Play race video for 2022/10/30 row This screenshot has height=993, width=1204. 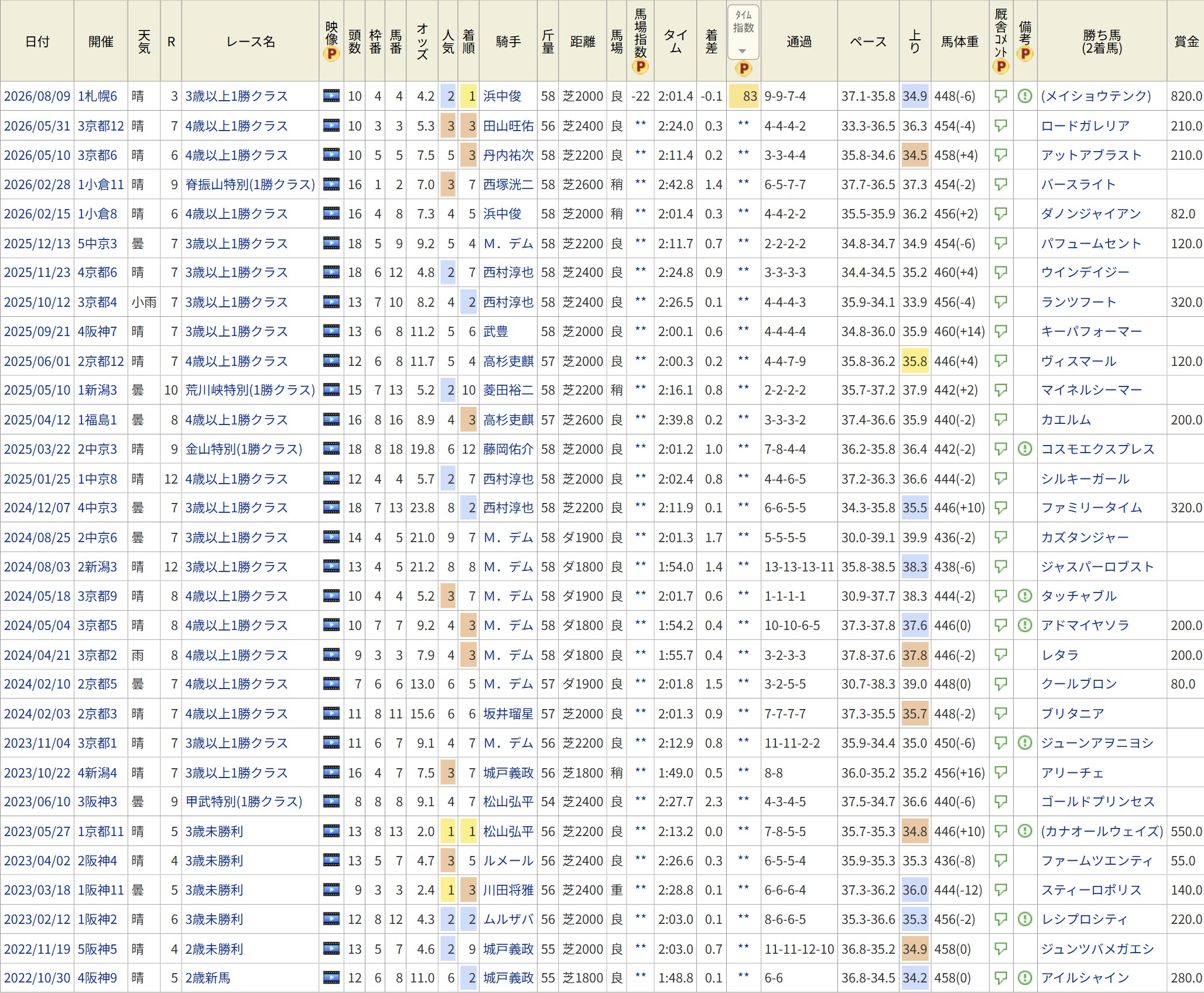[331, 978]
